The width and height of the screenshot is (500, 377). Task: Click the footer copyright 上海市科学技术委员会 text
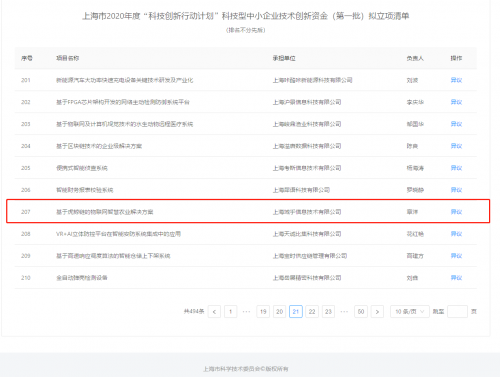tap(246, 369)
